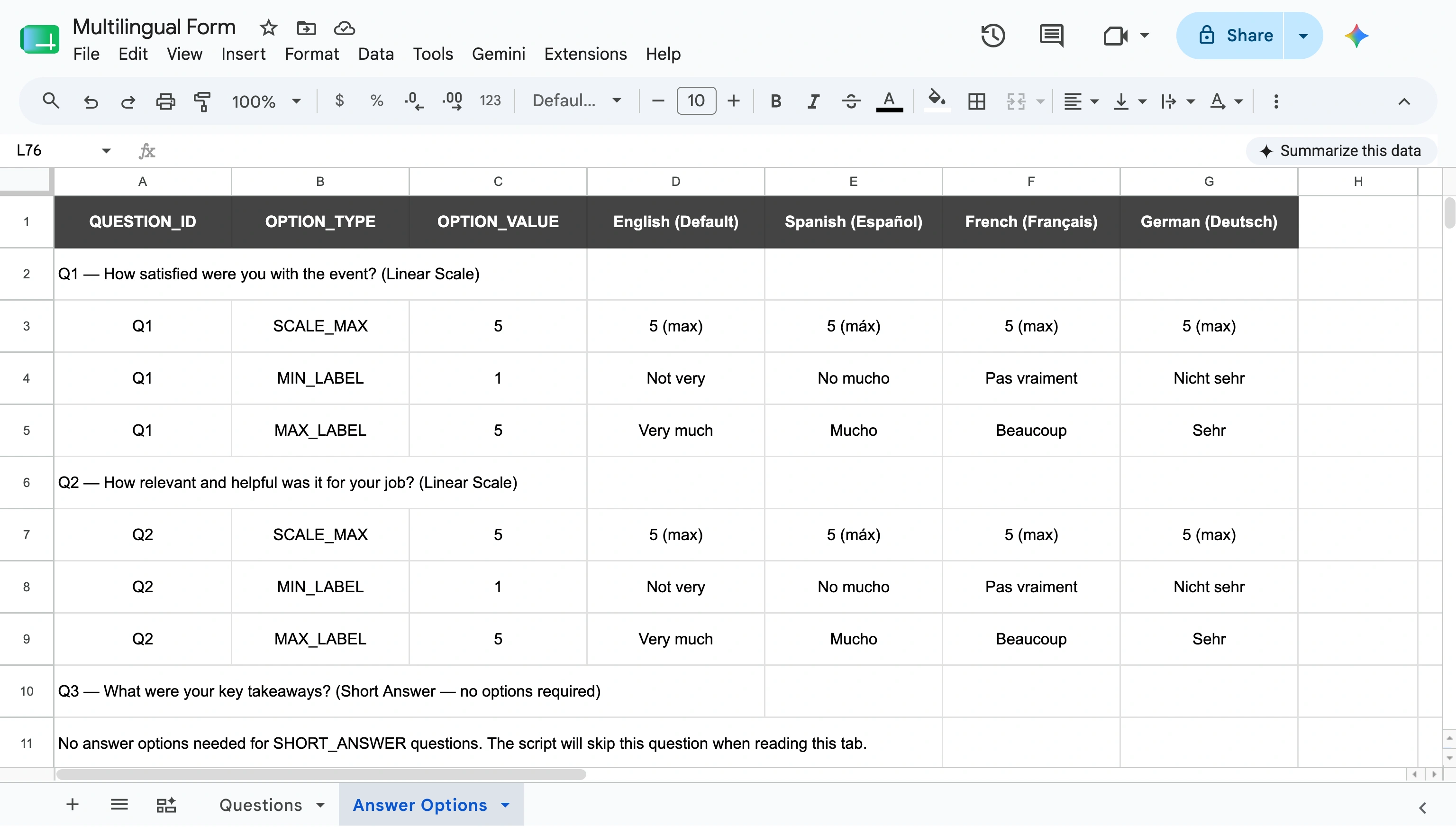
Task: Toggle italic formatting
Action: (x=813, y=101)
